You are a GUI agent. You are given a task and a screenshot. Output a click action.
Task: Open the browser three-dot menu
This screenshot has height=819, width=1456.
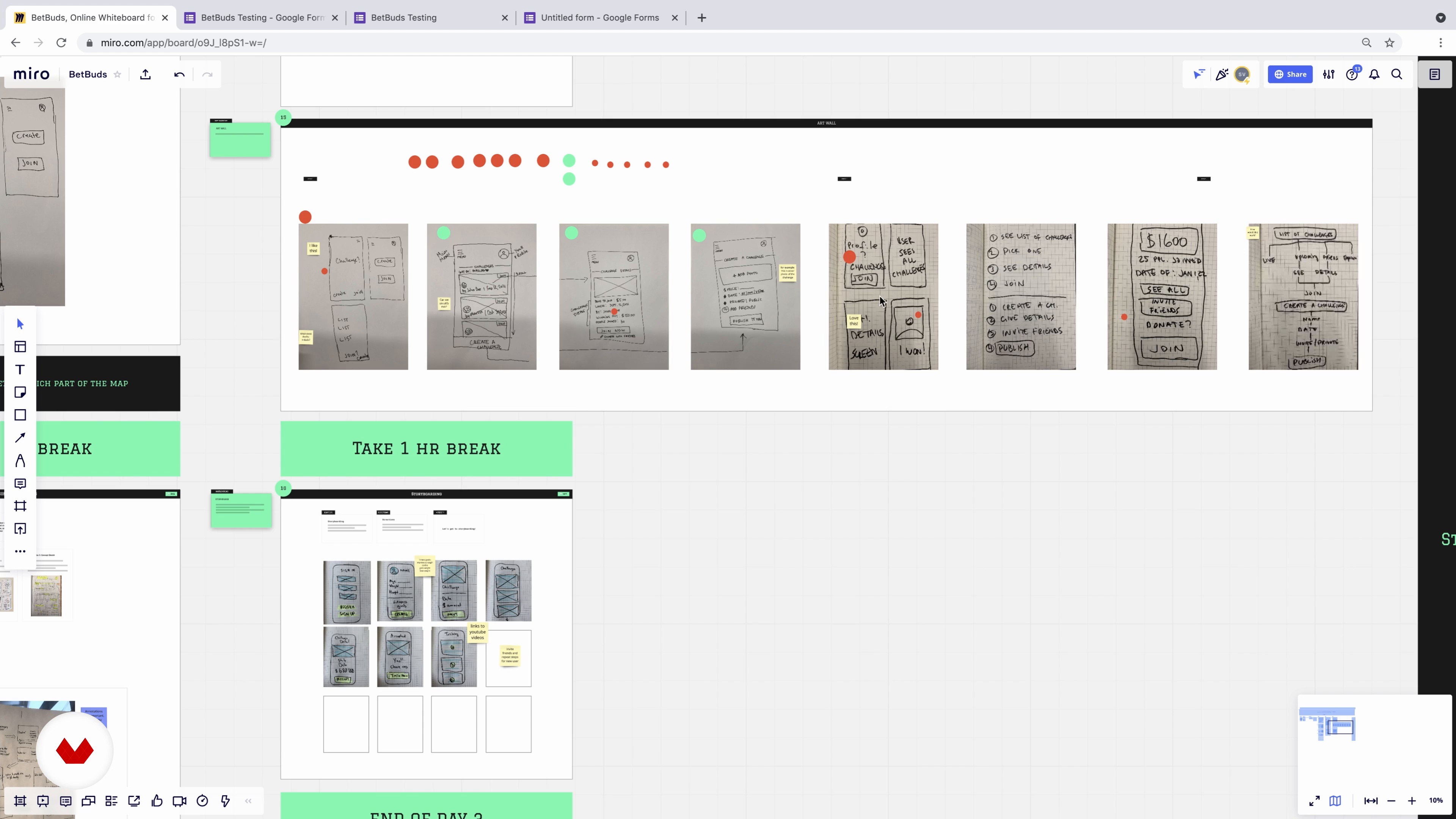tap(1441, 42)
